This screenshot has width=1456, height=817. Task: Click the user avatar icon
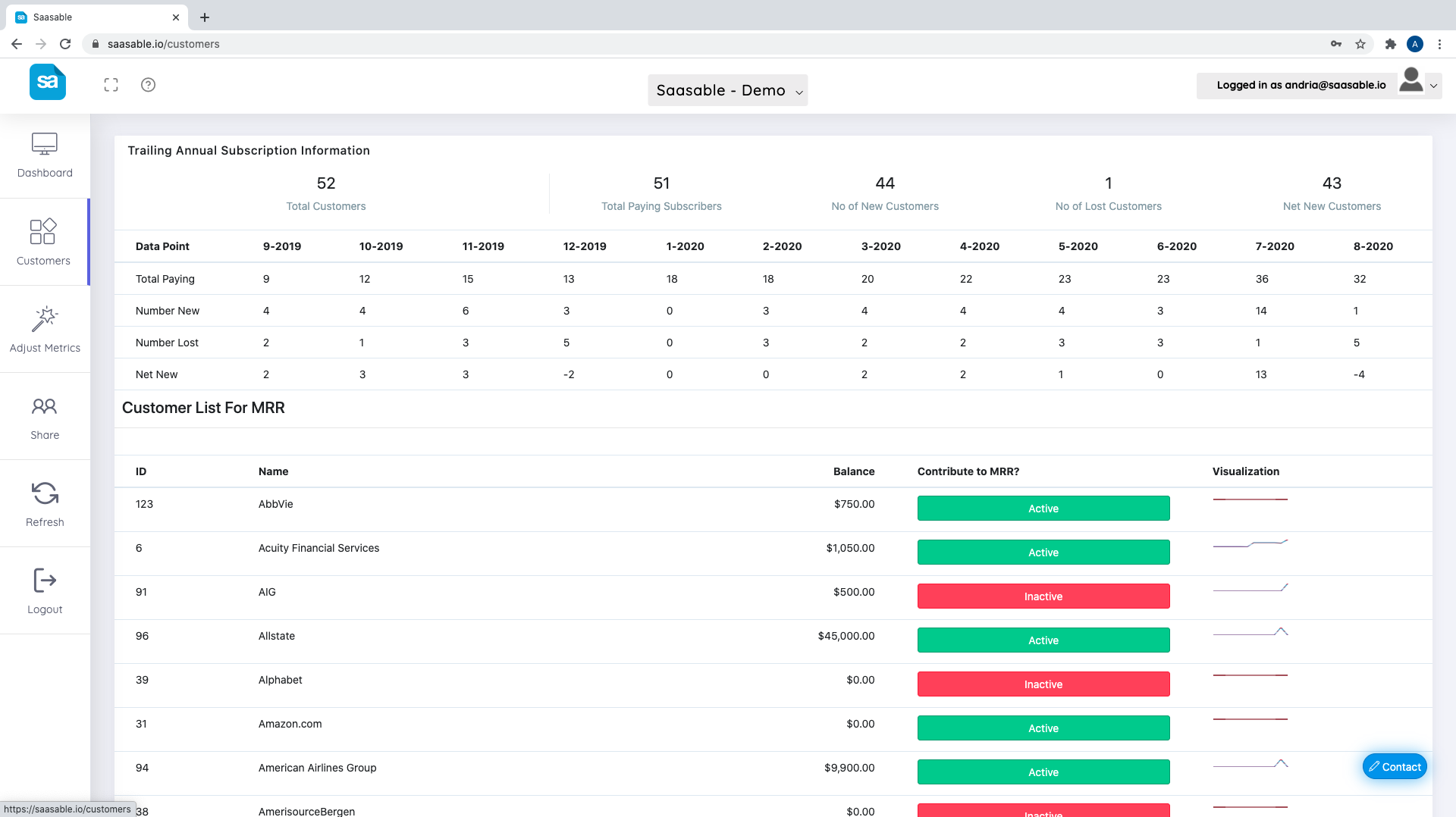1411,80
